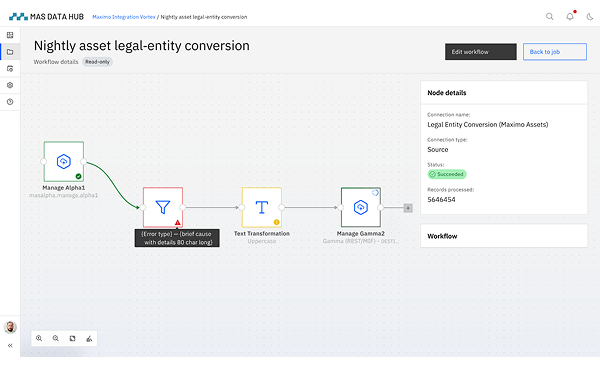This screenshot has height=365, width=600.
Task: Click the MAS DATA HUB logo
Action: tap(46, 17)
